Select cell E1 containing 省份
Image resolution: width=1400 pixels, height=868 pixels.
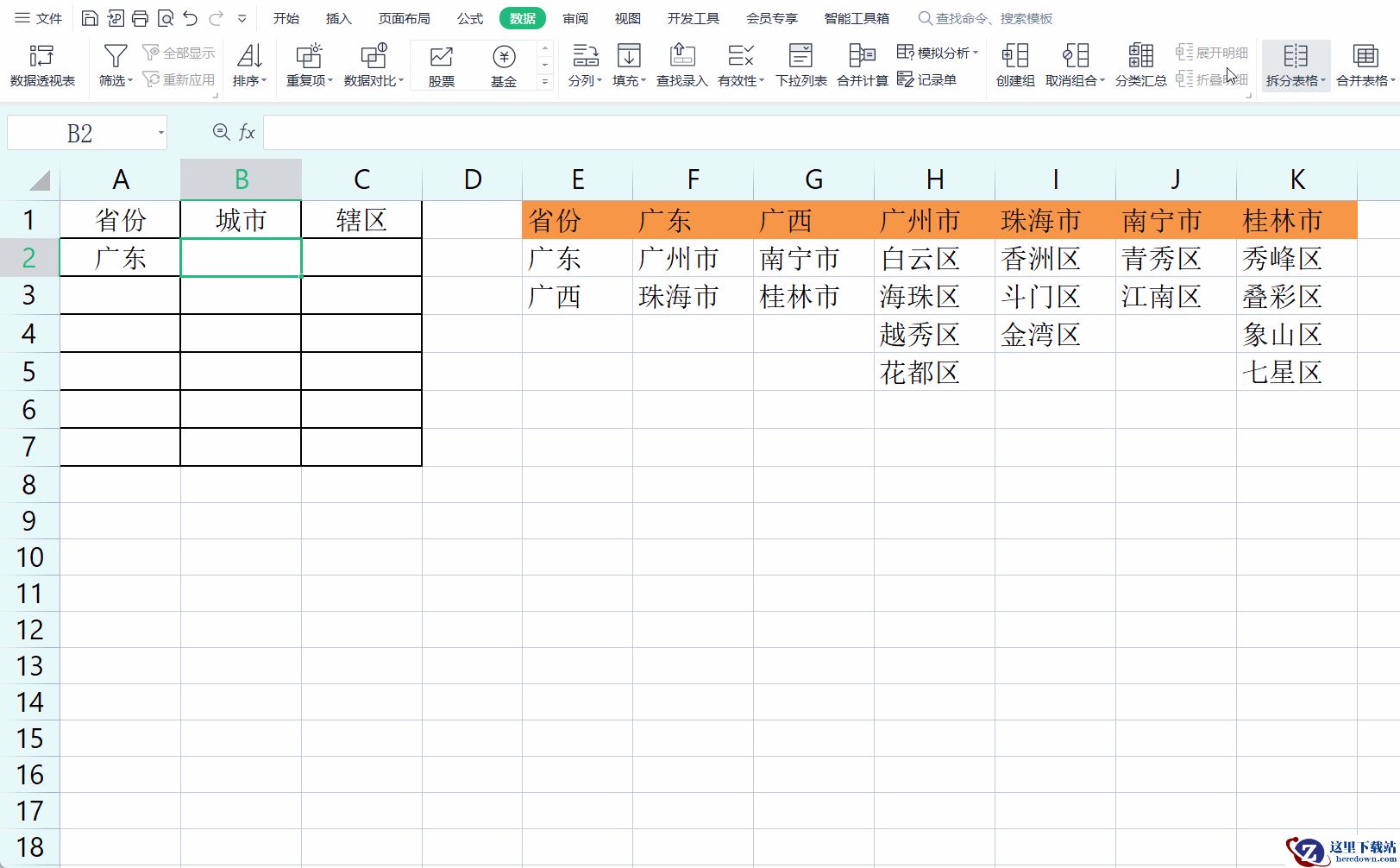click(577, 220)
